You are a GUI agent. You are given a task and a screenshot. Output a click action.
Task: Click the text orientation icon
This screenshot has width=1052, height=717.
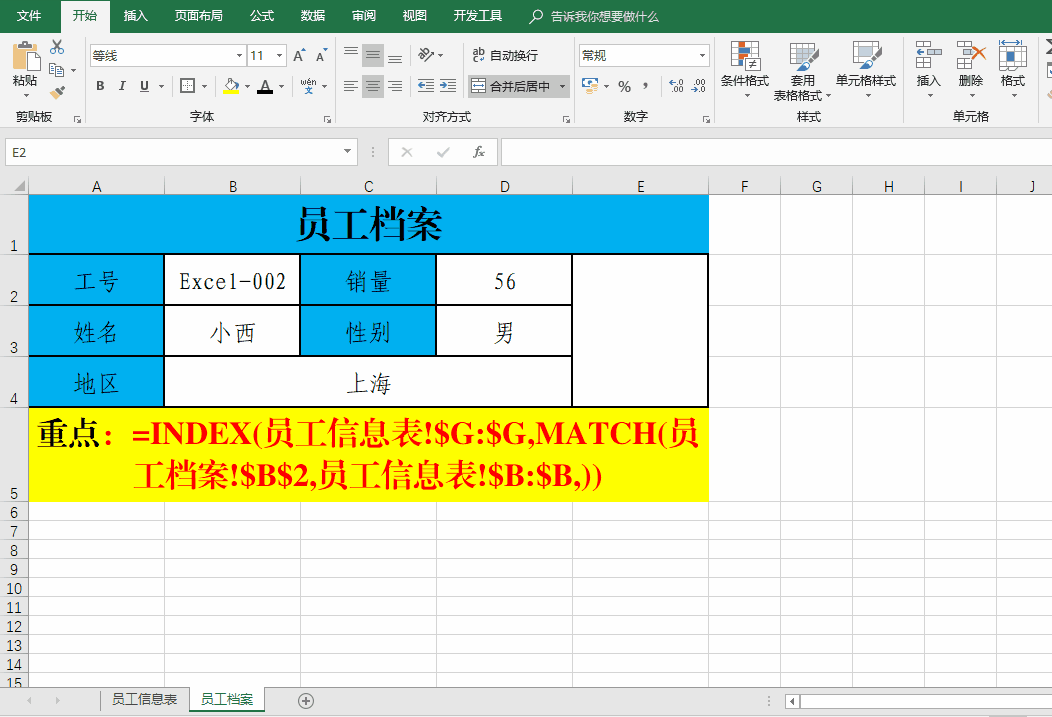(x=426, y=54)
